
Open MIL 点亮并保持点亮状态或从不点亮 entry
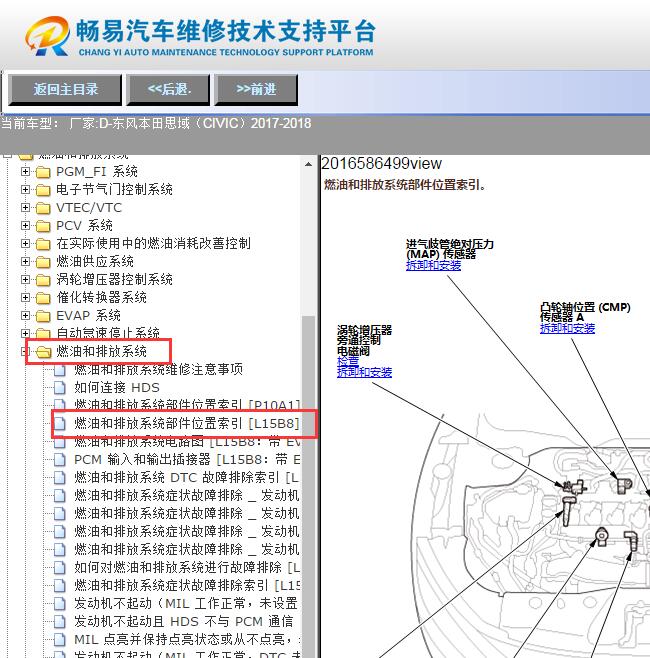click(187, 640)
